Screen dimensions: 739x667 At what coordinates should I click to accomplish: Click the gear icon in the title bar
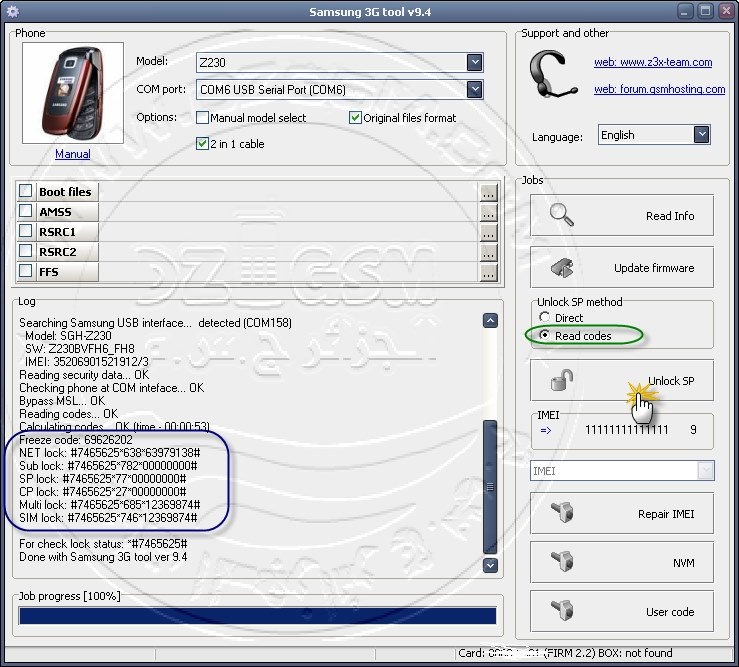[x=13, y=11]
